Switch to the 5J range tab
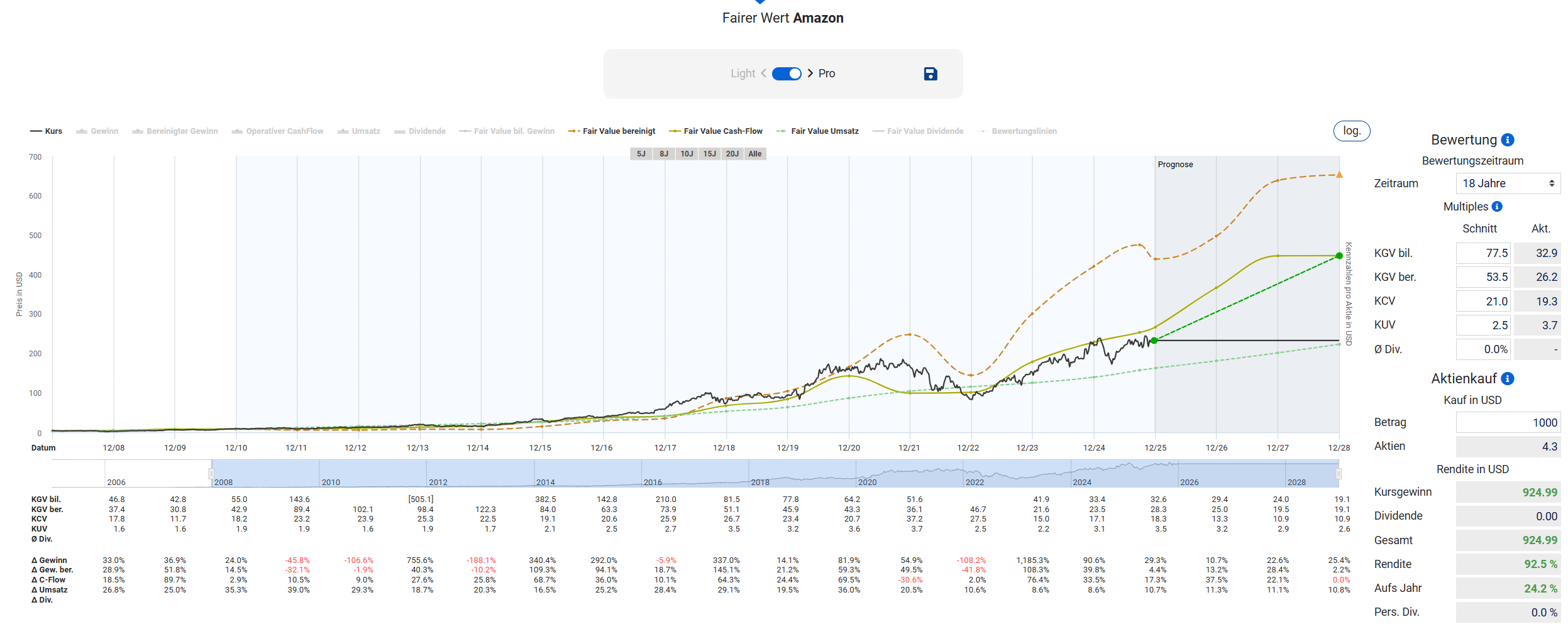The width and height of the screenshot is (1568, 634). pos(641,154)
